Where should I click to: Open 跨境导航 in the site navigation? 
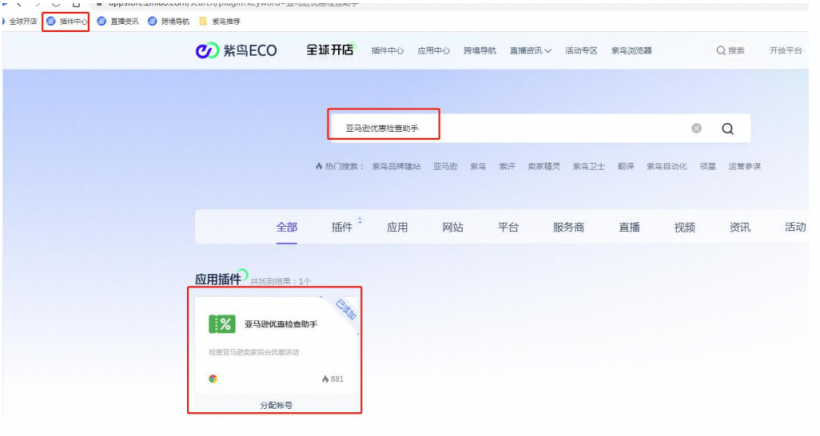pos(480,51)
